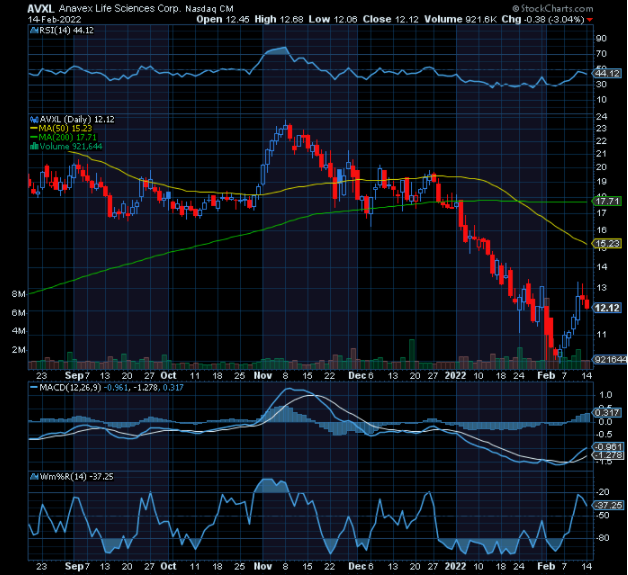Click Sep on the bottom date axis
Viewport: 628px width, 575px height.
tap(74, 566)
